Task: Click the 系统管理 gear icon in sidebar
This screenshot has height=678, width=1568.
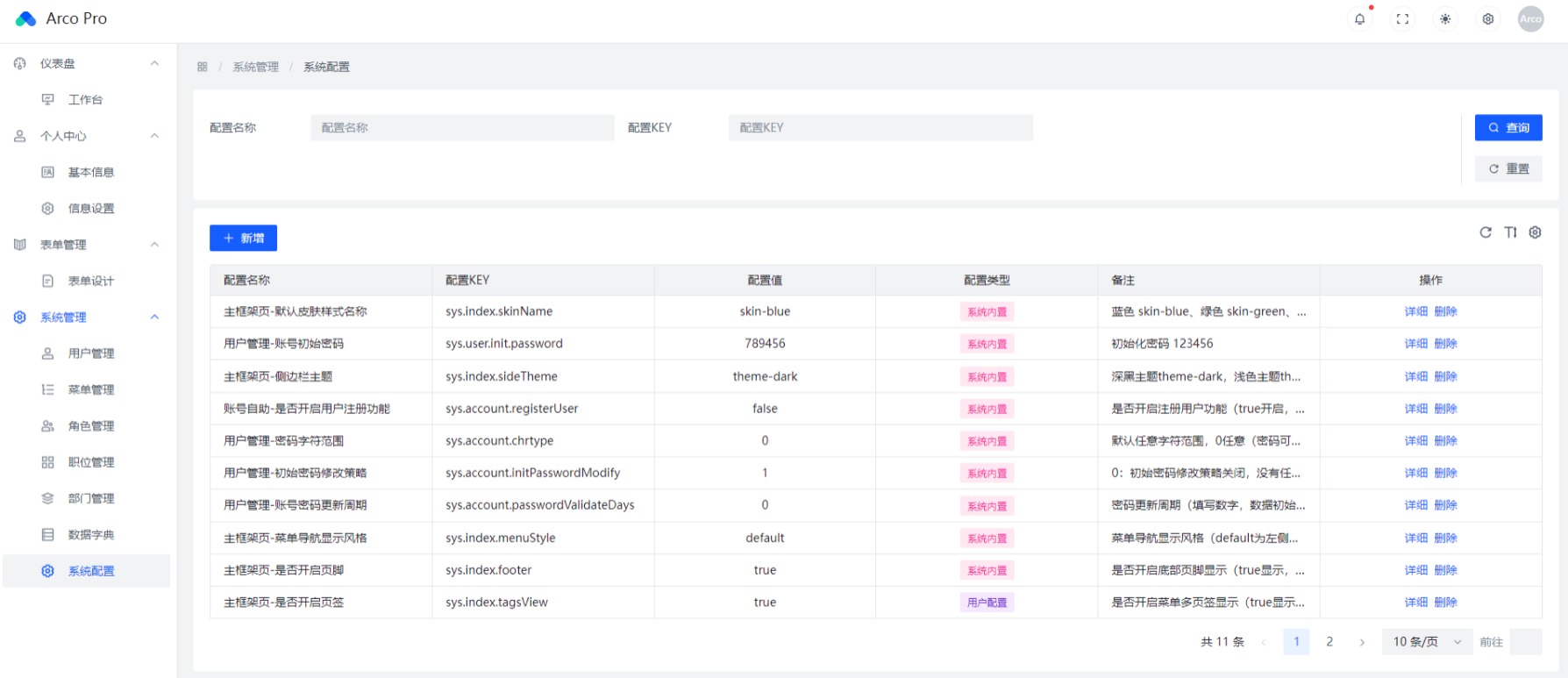Action: (20, 318)
